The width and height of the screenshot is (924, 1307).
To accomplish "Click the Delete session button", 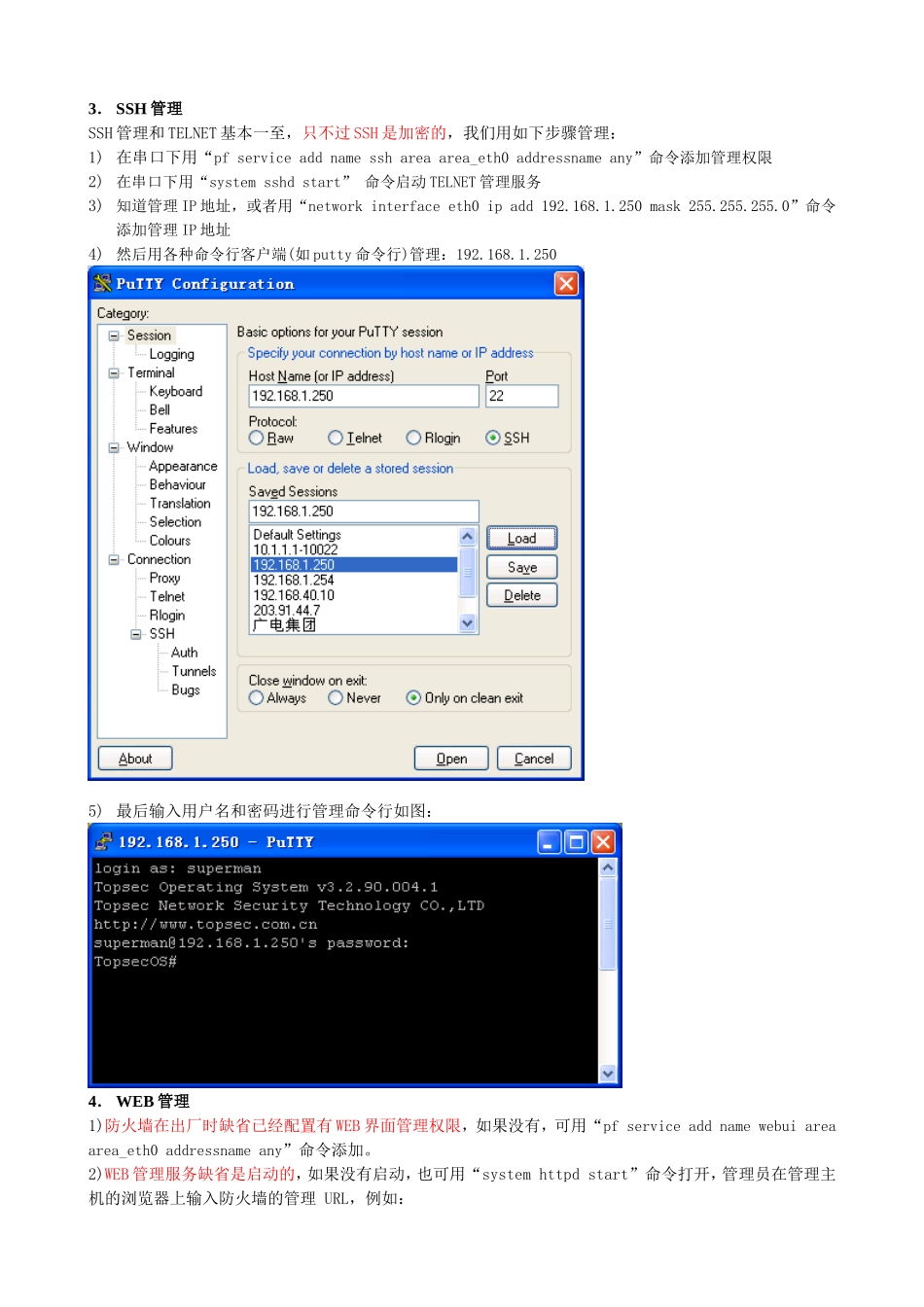I will pyautogui.click(x=522, y=595).
